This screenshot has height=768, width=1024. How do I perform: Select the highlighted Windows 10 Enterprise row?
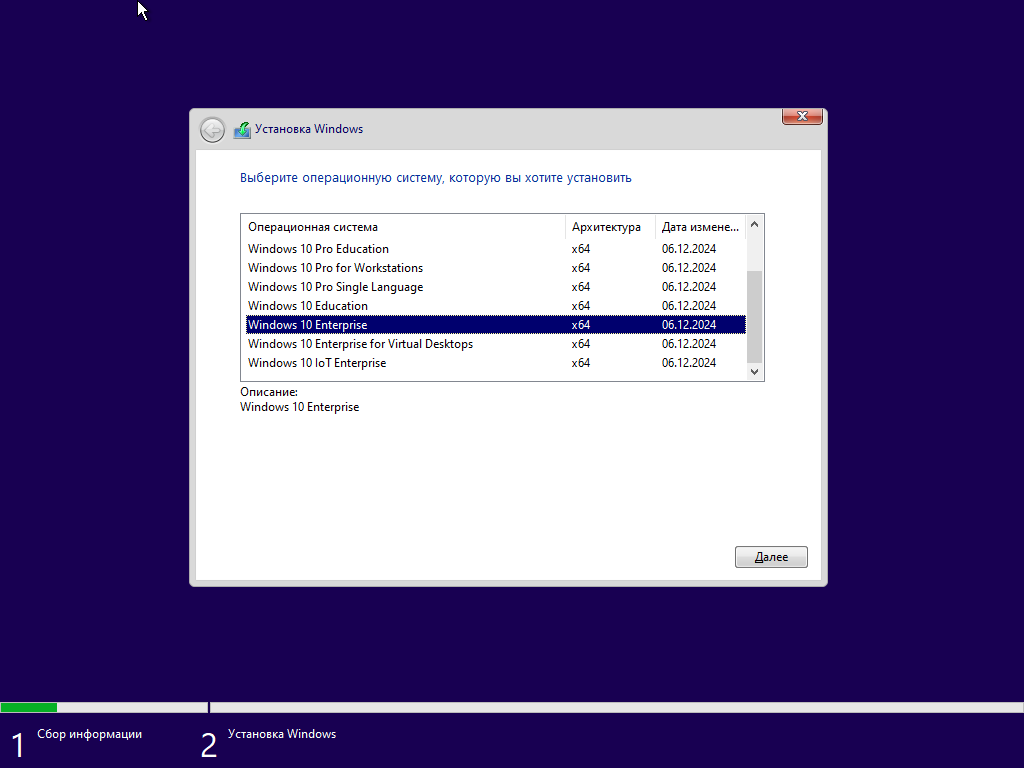click(496, 325)
